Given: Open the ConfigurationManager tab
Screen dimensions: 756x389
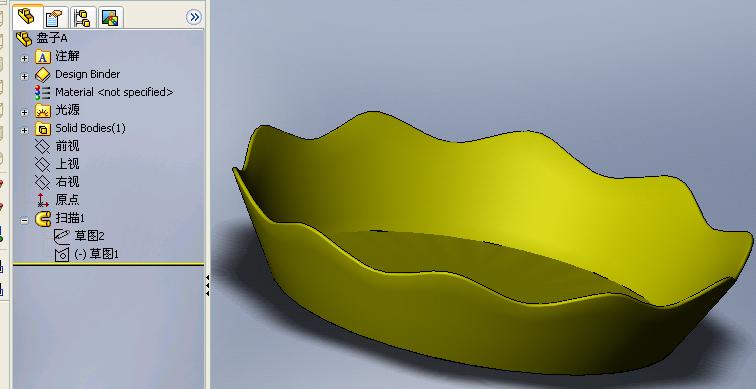Looking at the screenshot, I should click(82, 17).
